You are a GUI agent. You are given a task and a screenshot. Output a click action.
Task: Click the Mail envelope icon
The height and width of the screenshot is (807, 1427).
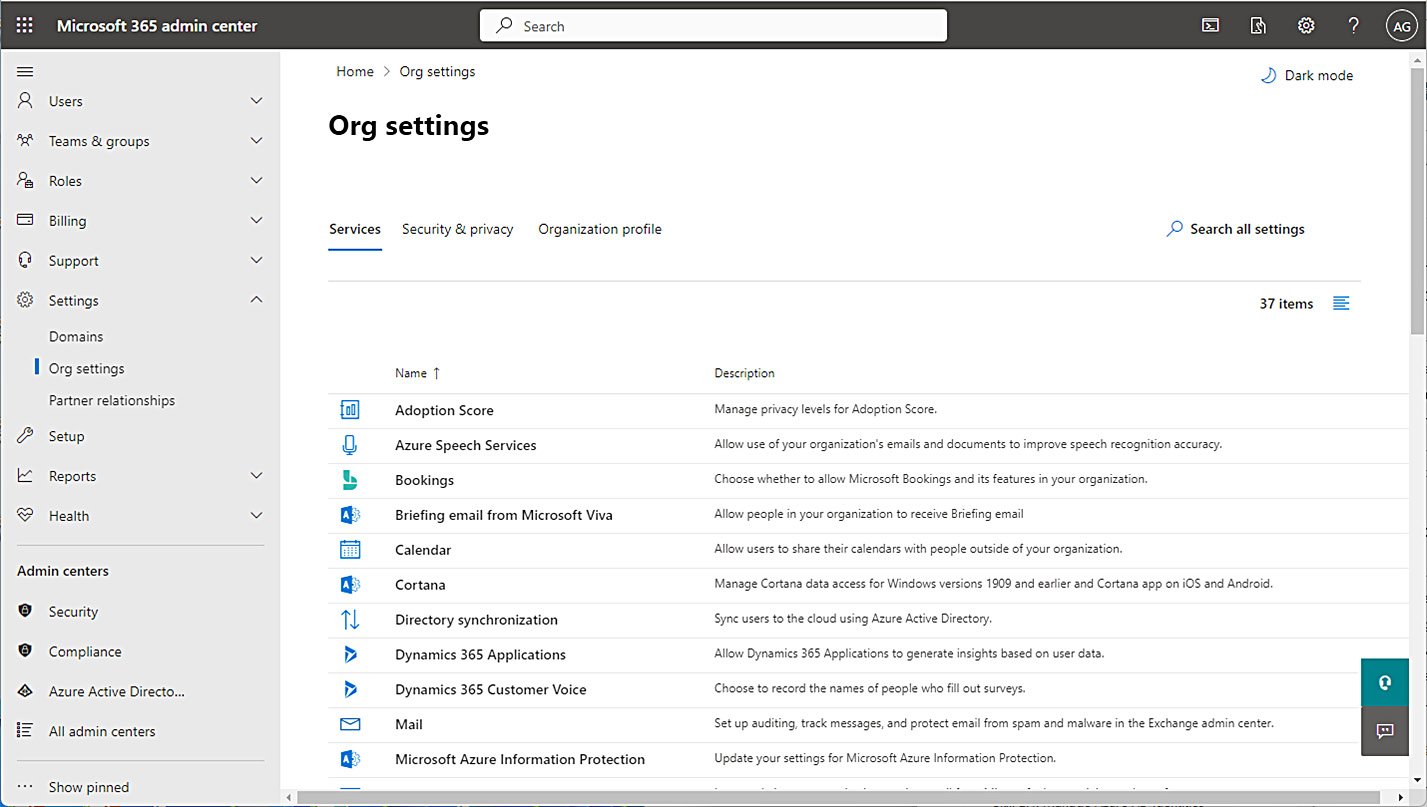pyautogui.click(x=350, y=724)
